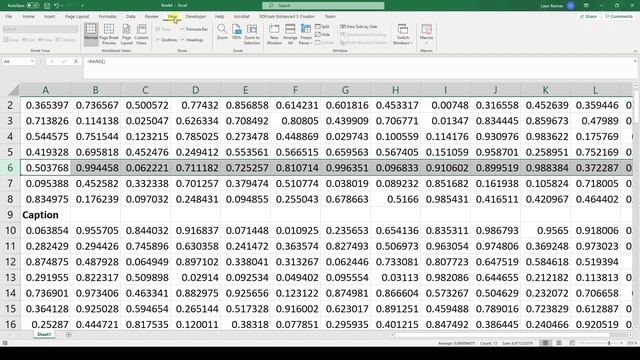This screenshot has height=360, width=640.
Task: Open the Page Layout tab
Action: [77, 16]
